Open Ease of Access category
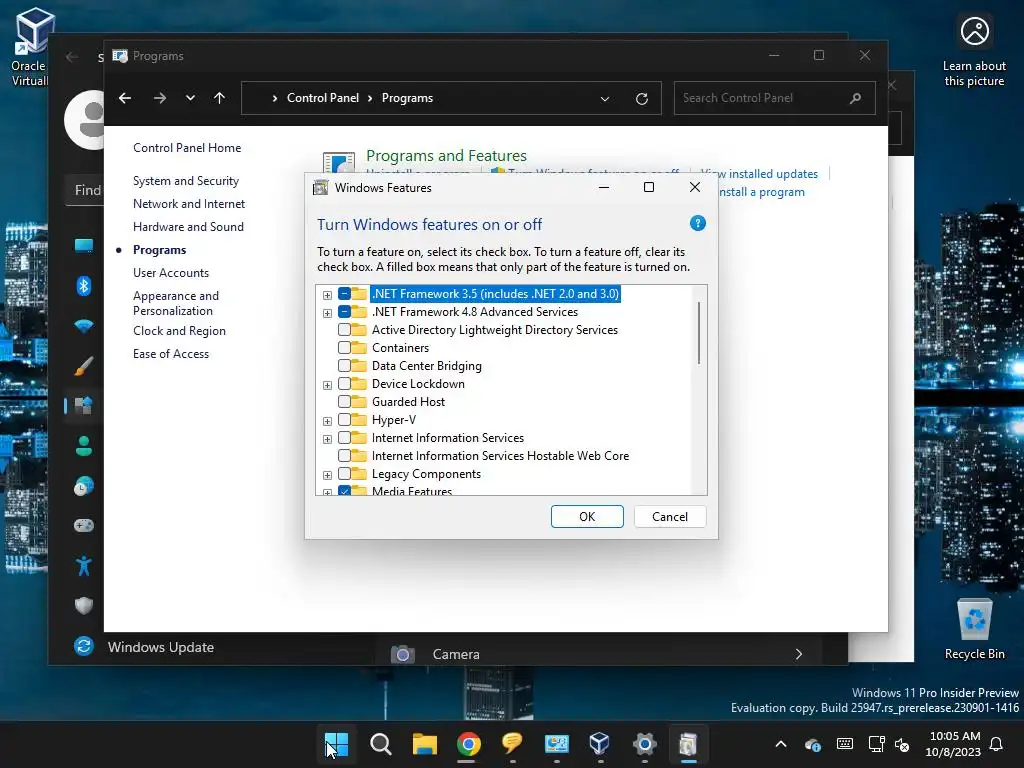Viewport: 1024px width, 768px height. click(x=170, y=353)
